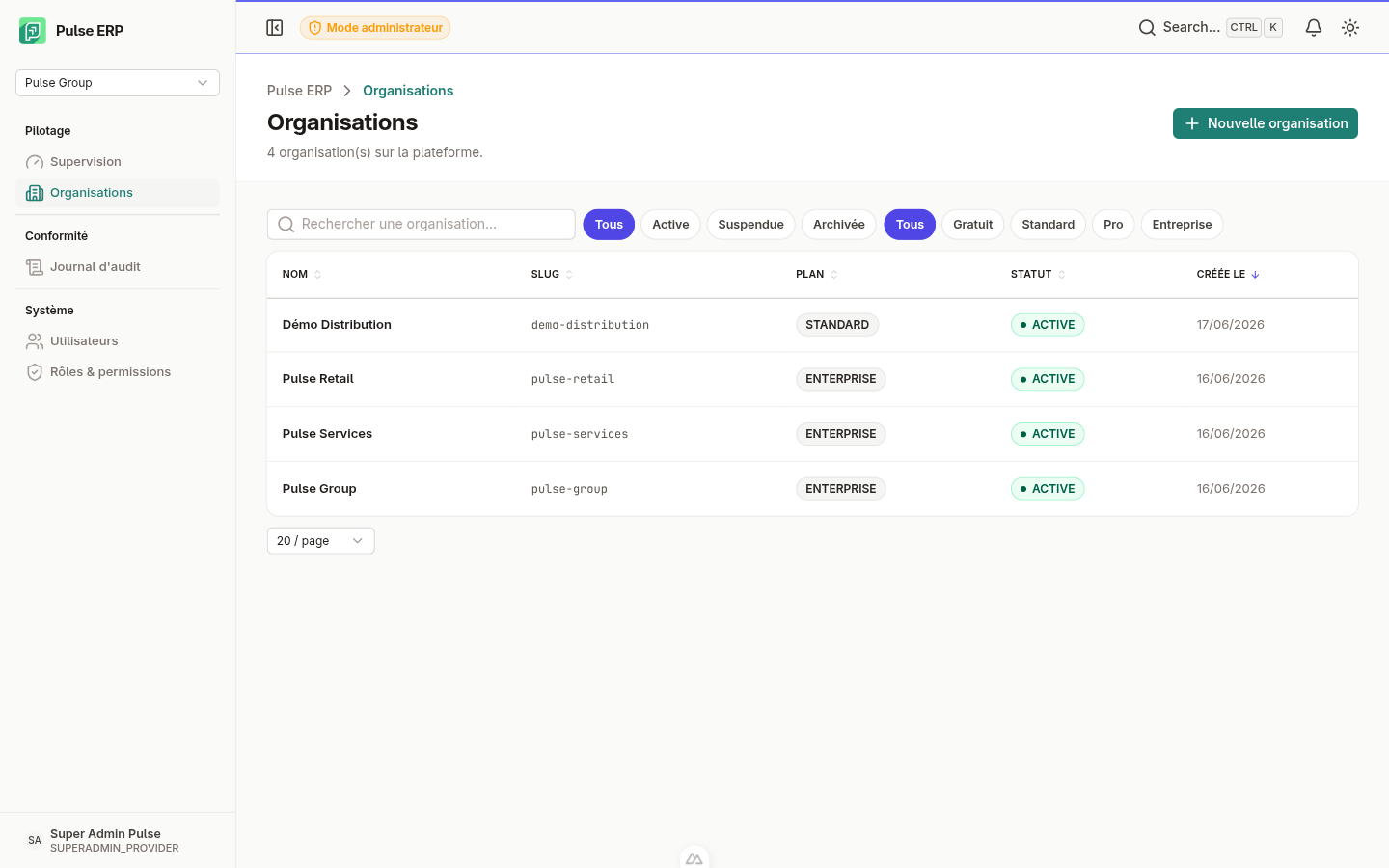Click Mode administrateur badge

pos(375,28)
